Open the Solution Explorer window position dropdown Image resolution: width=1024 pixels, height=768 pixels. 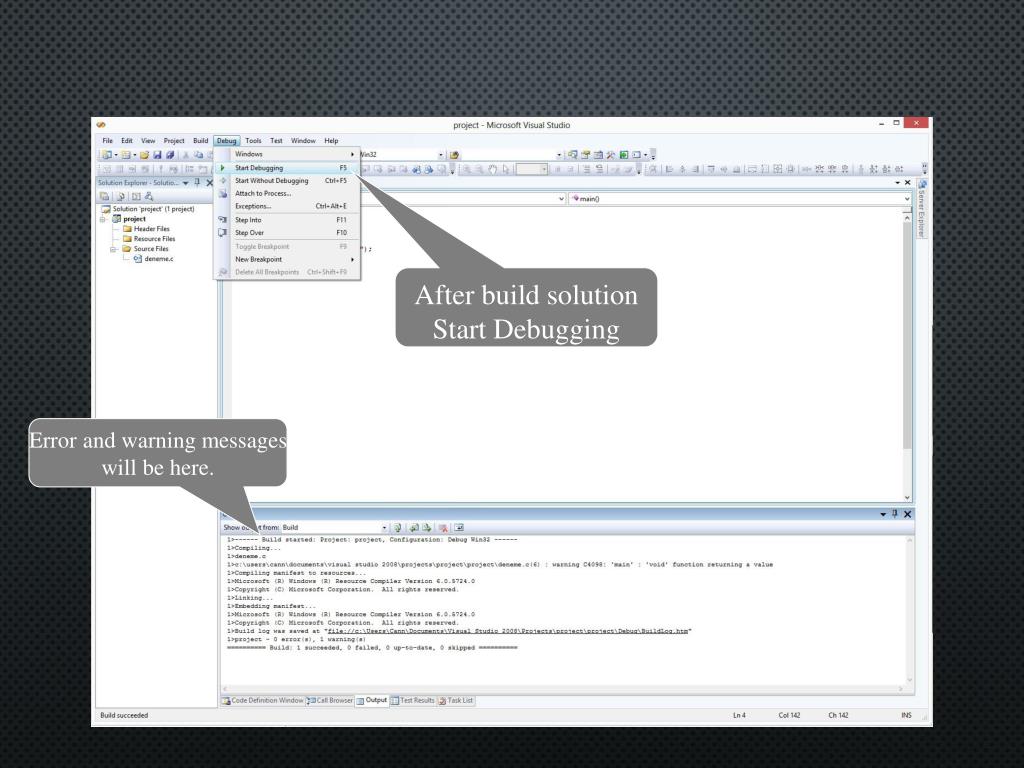tap(185, 184)
